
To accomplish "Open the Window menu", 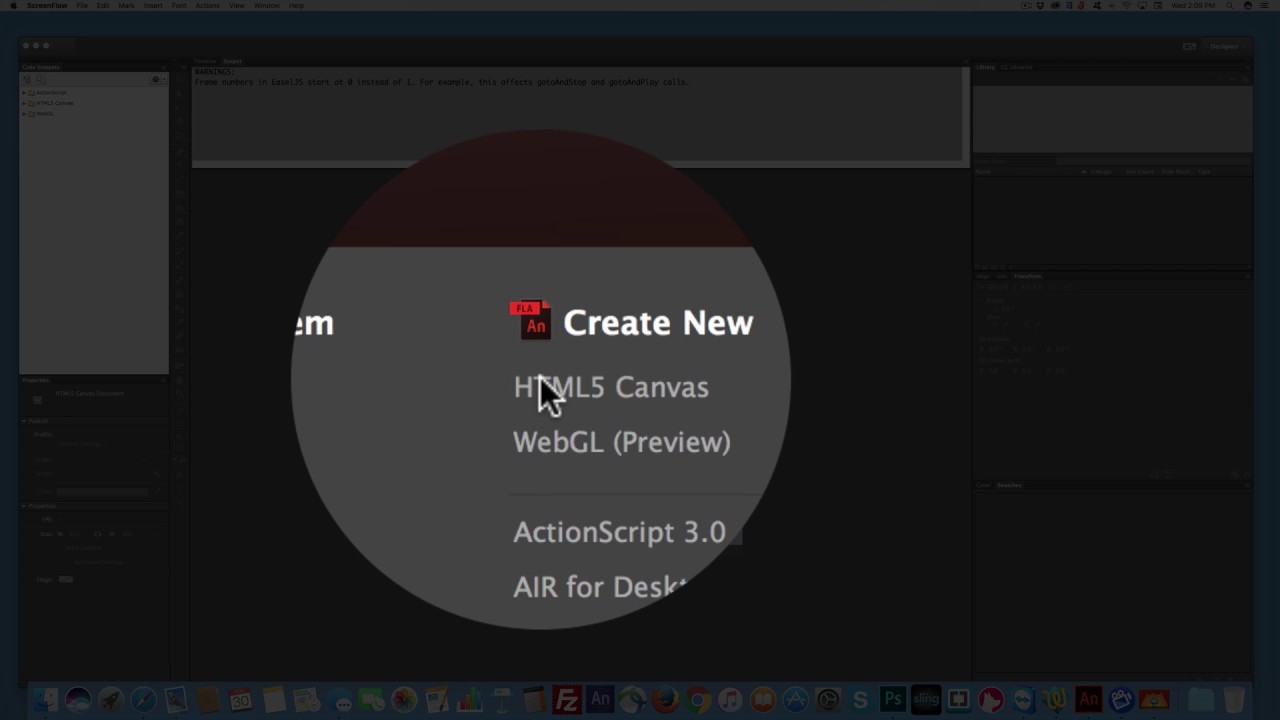I will point(267,5).
